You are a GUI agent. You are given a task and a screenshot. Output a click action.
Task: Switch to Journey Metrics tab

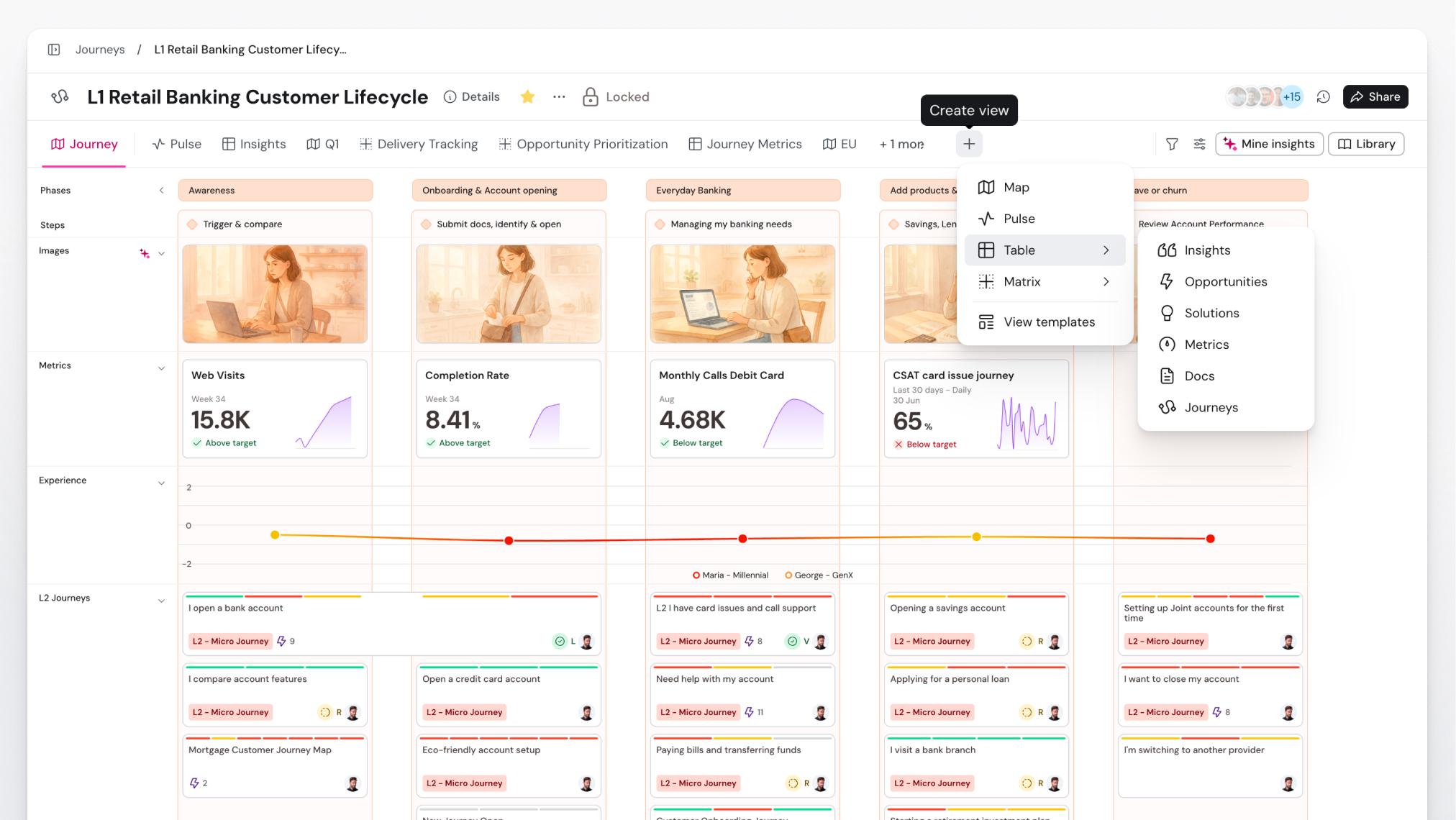(745, 144)
